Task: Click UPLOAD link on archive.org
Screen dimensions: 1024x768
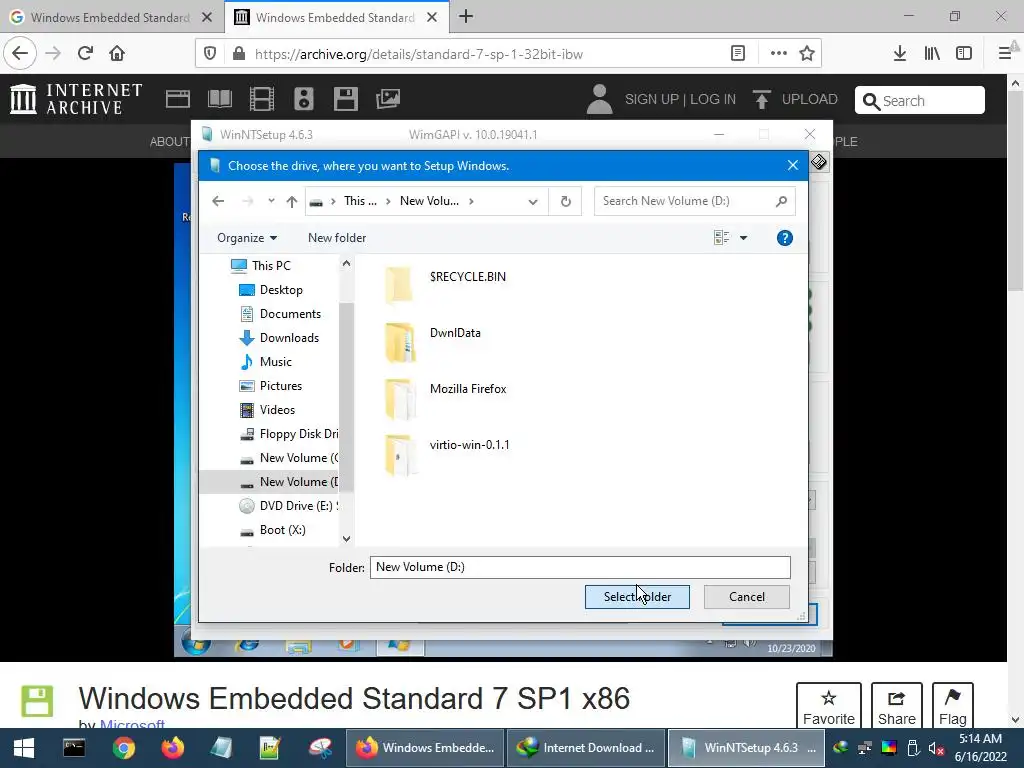Action: click(x=795, y=99)
